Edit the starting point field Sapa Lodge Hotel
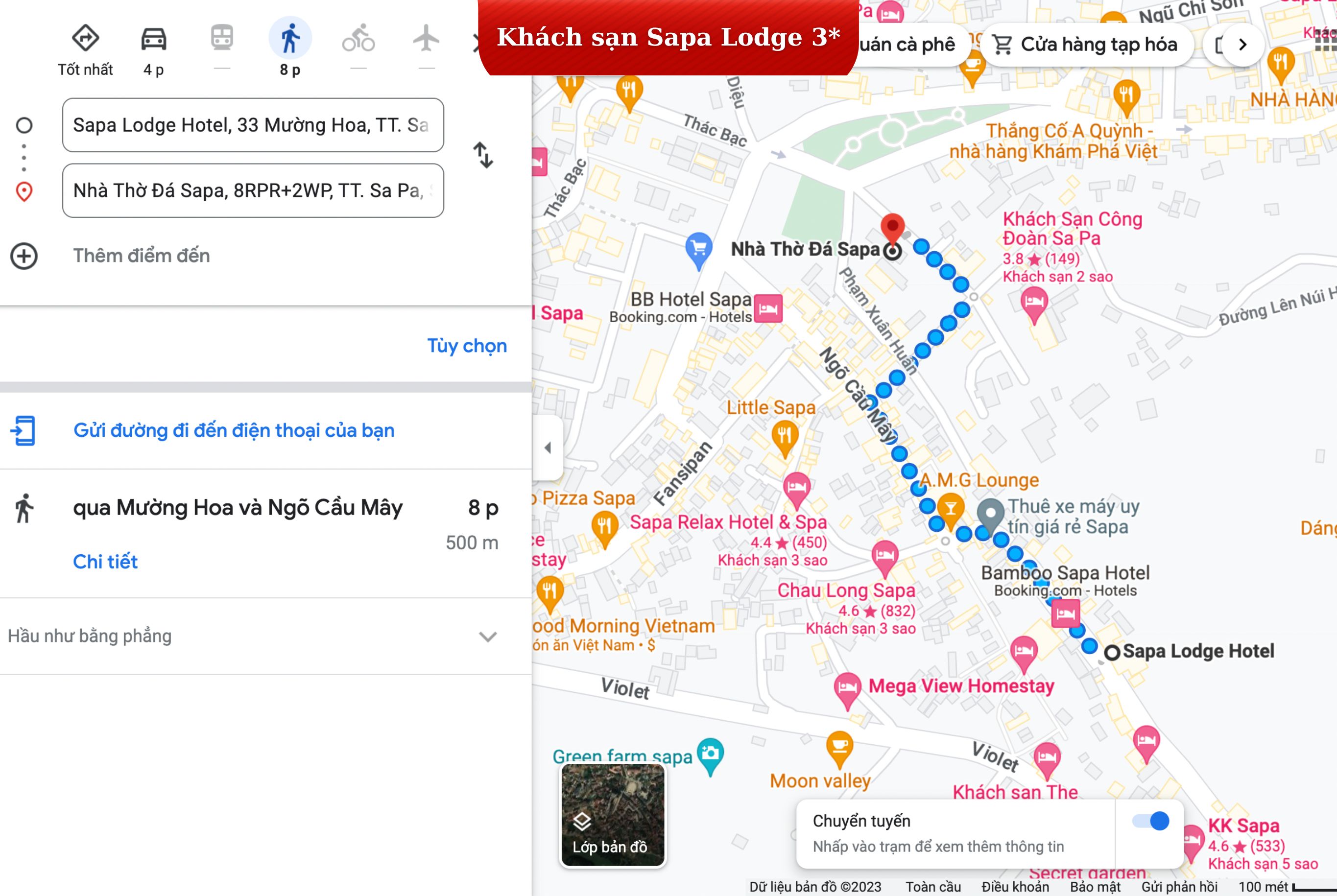 [253, 125]
